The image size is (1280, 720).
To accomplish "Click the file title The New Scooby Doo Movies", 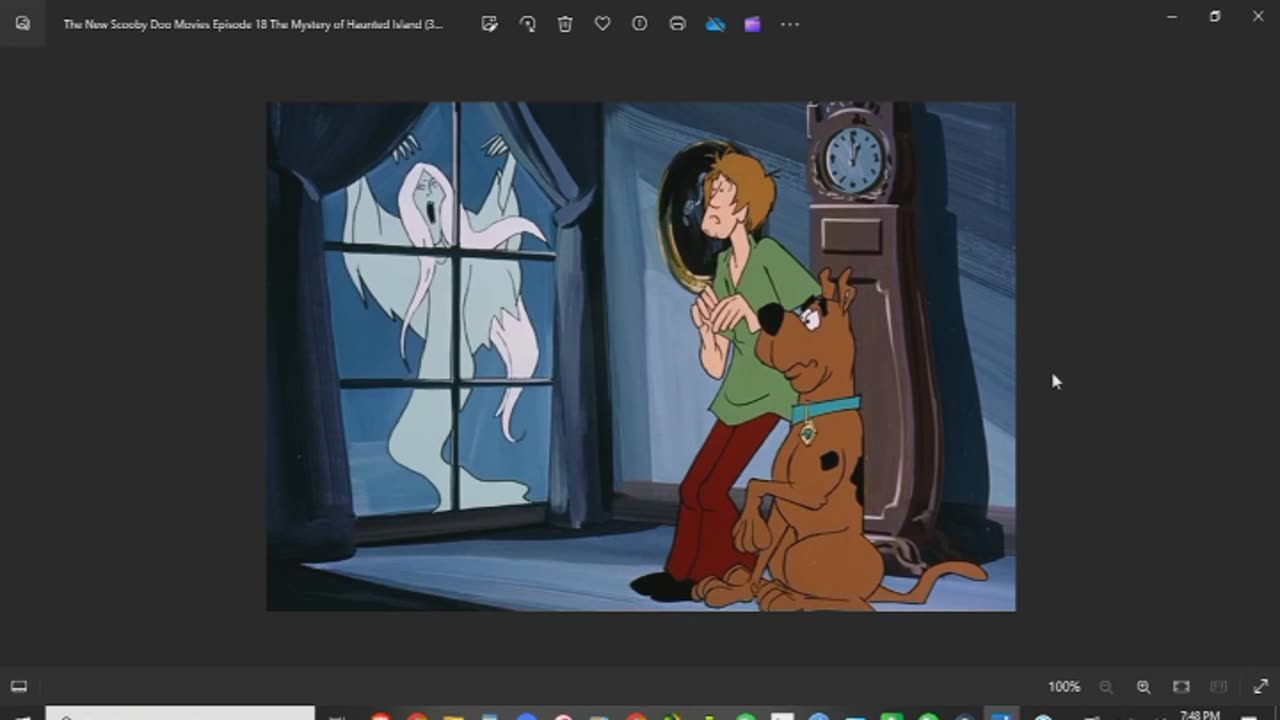I will 253,24.
